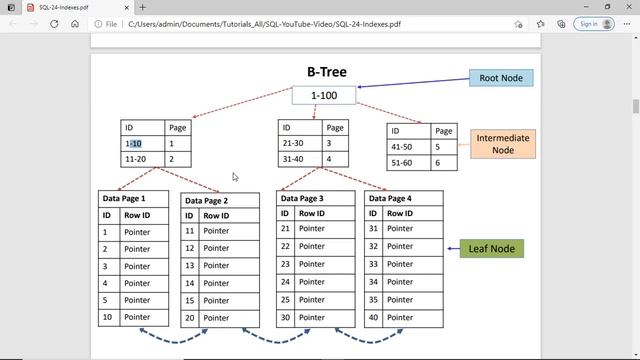Click the address bar file path

pyautogui.click(x=264, y=24)
